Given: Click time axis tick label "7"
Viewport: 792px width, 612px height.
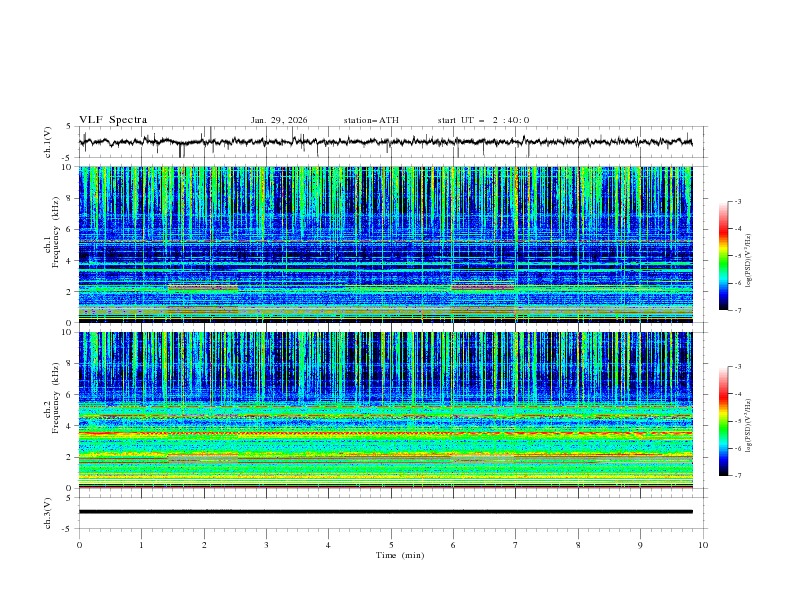Looking at the screenshot, I should 516,545.
